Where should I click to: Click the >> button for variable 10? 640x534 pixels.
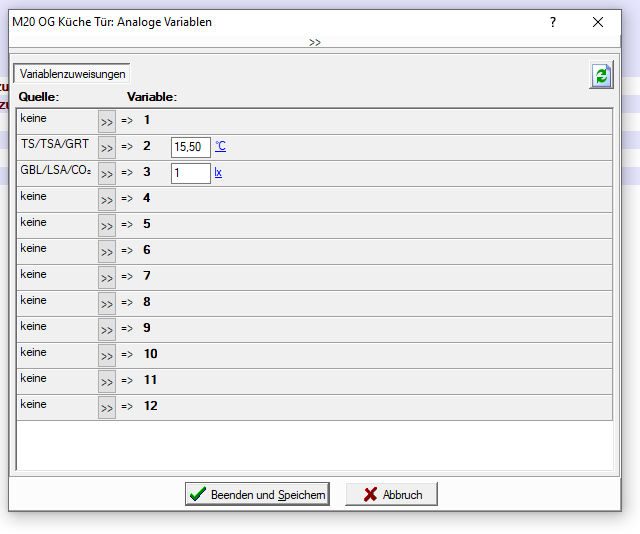click(107, 355)
